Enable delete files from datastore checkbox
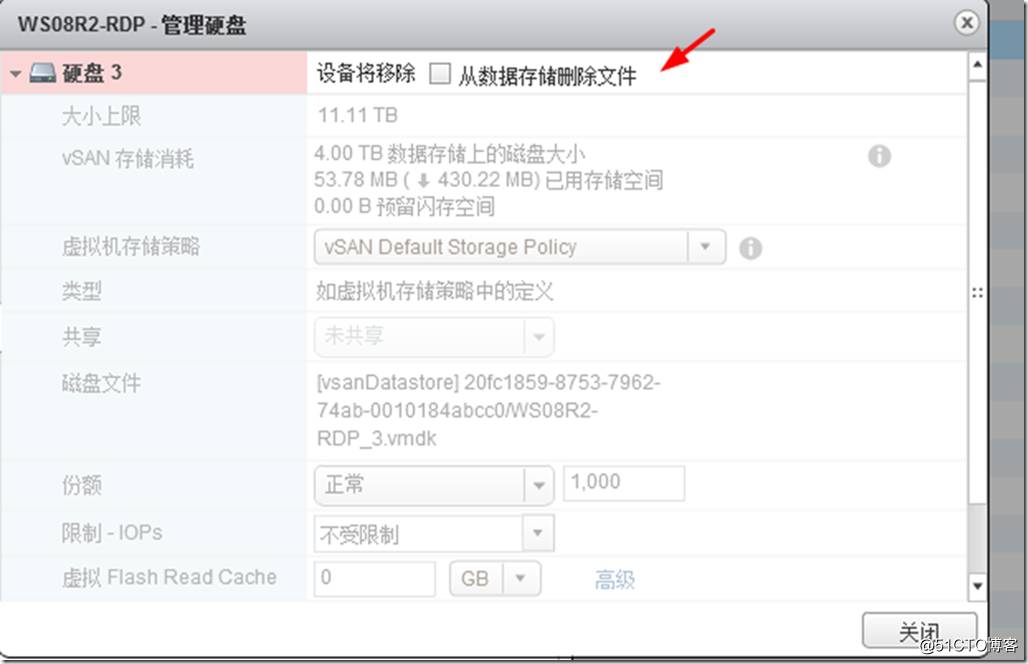 pos(440,73)
